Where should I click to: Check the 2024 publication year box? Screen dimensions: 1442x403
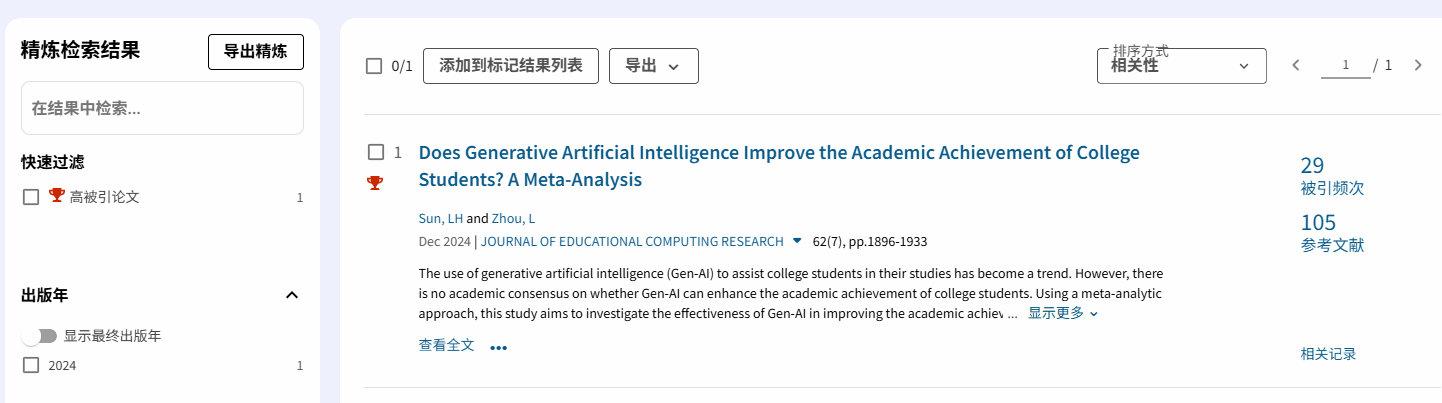(x=31, y=366)
